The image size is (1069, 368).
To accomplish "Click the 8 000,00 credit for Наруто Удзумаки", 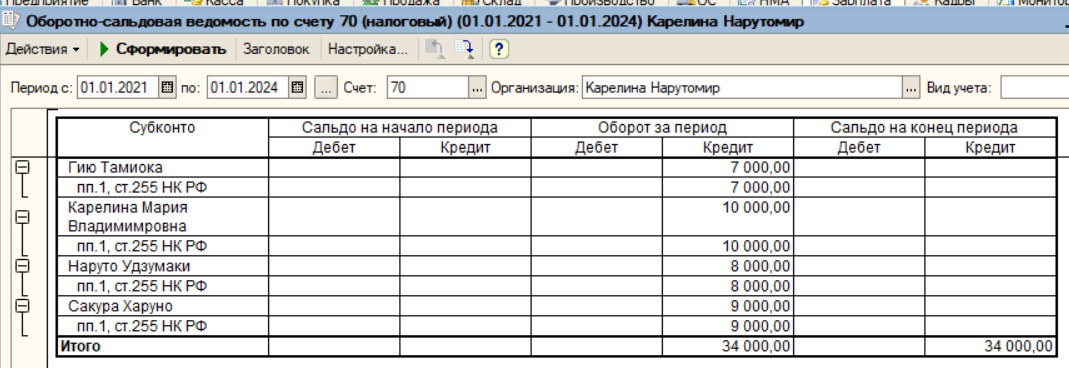I will tap(759, 266).
